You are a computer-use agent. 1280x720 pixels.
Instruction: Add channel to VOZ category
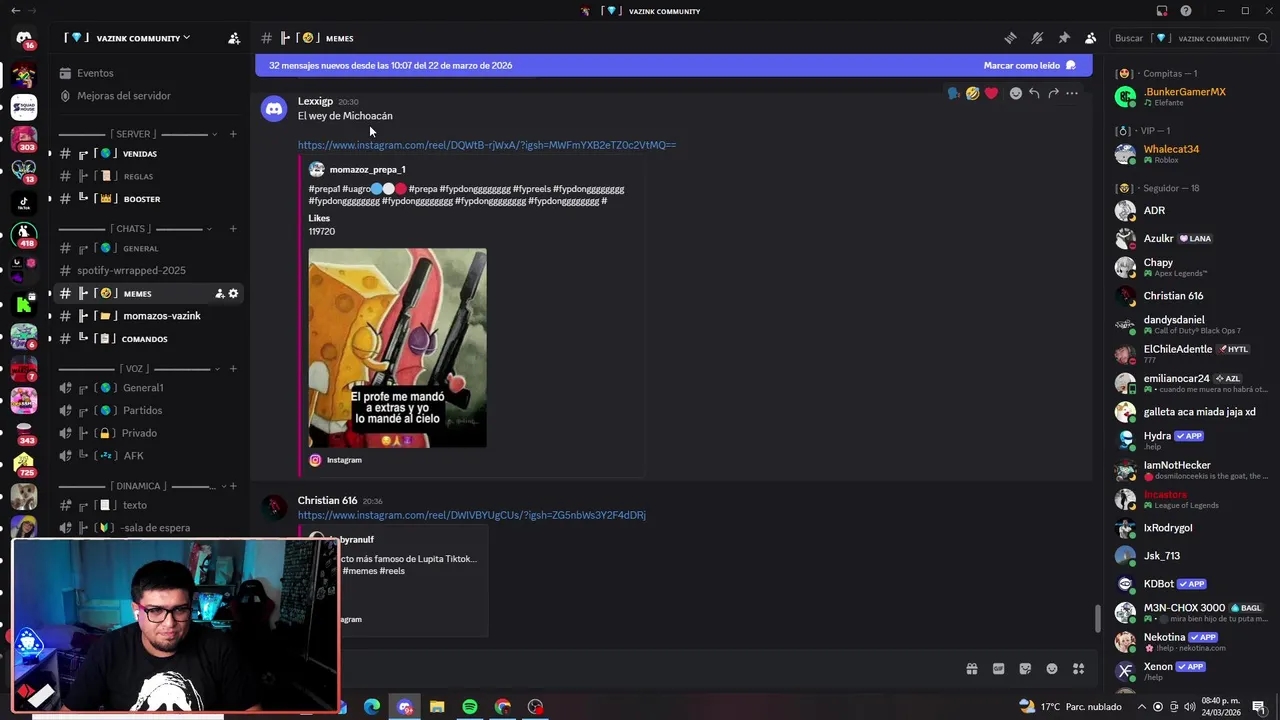(233, 369)
